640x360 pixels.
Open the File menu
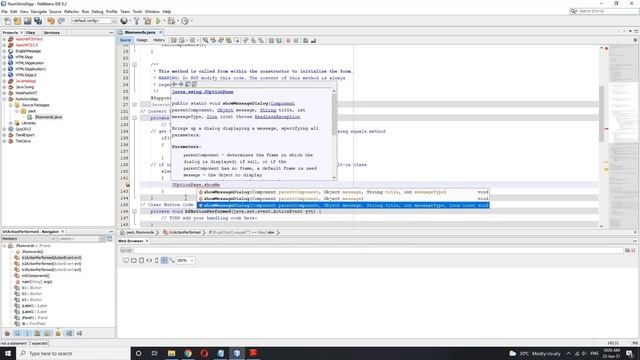(x=4, y=11)
